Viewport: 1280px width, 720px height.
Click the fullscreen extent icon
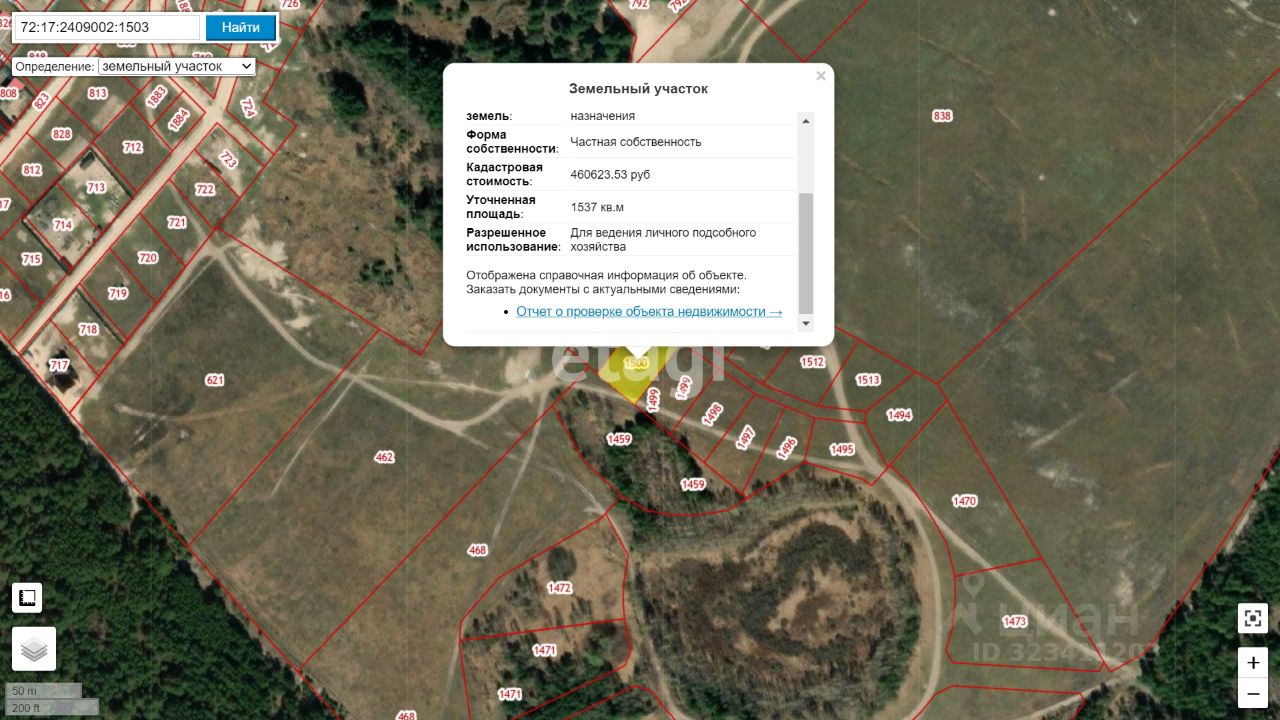[1253, 618]
